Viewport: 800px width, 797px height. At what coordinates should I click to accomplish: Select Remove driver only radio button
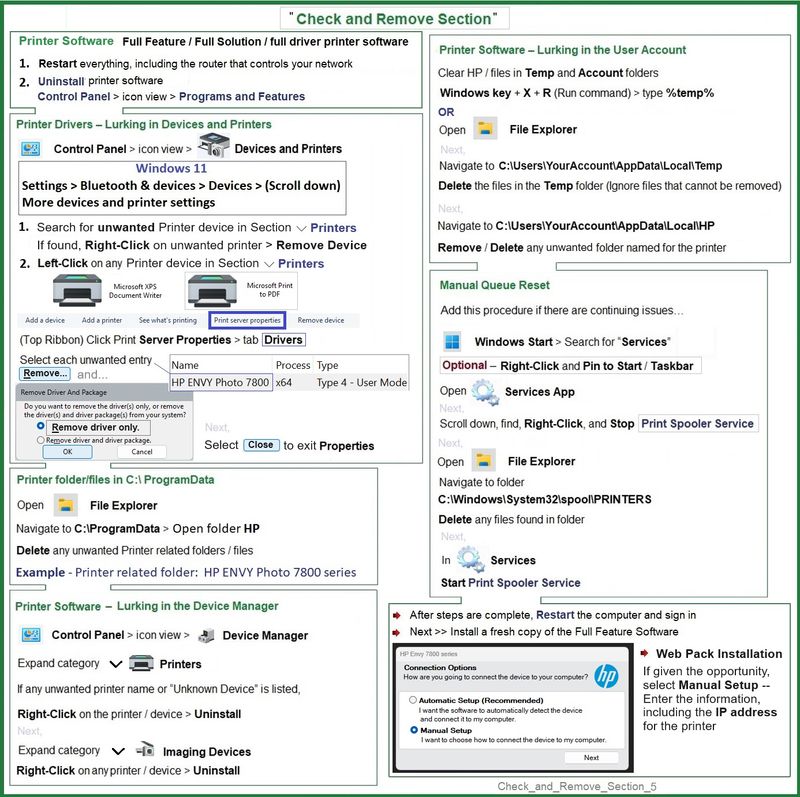point(41,426)
